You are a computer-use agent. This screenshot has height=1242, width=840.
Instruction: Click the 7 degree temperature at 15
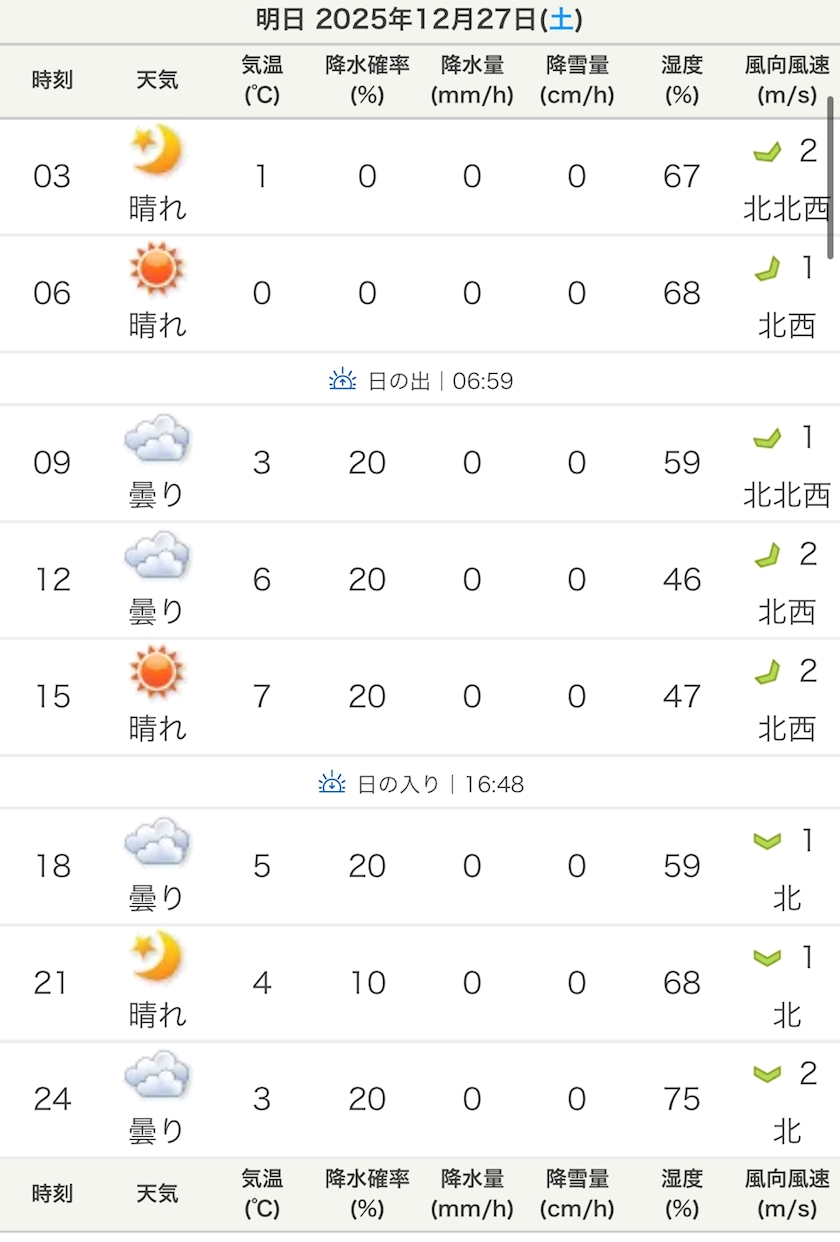[261, 696]
